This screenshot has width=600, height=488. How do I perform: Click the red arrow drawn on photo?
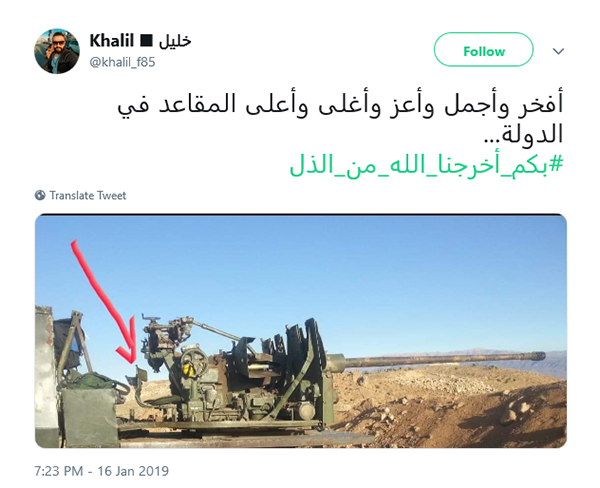point(104,300)
